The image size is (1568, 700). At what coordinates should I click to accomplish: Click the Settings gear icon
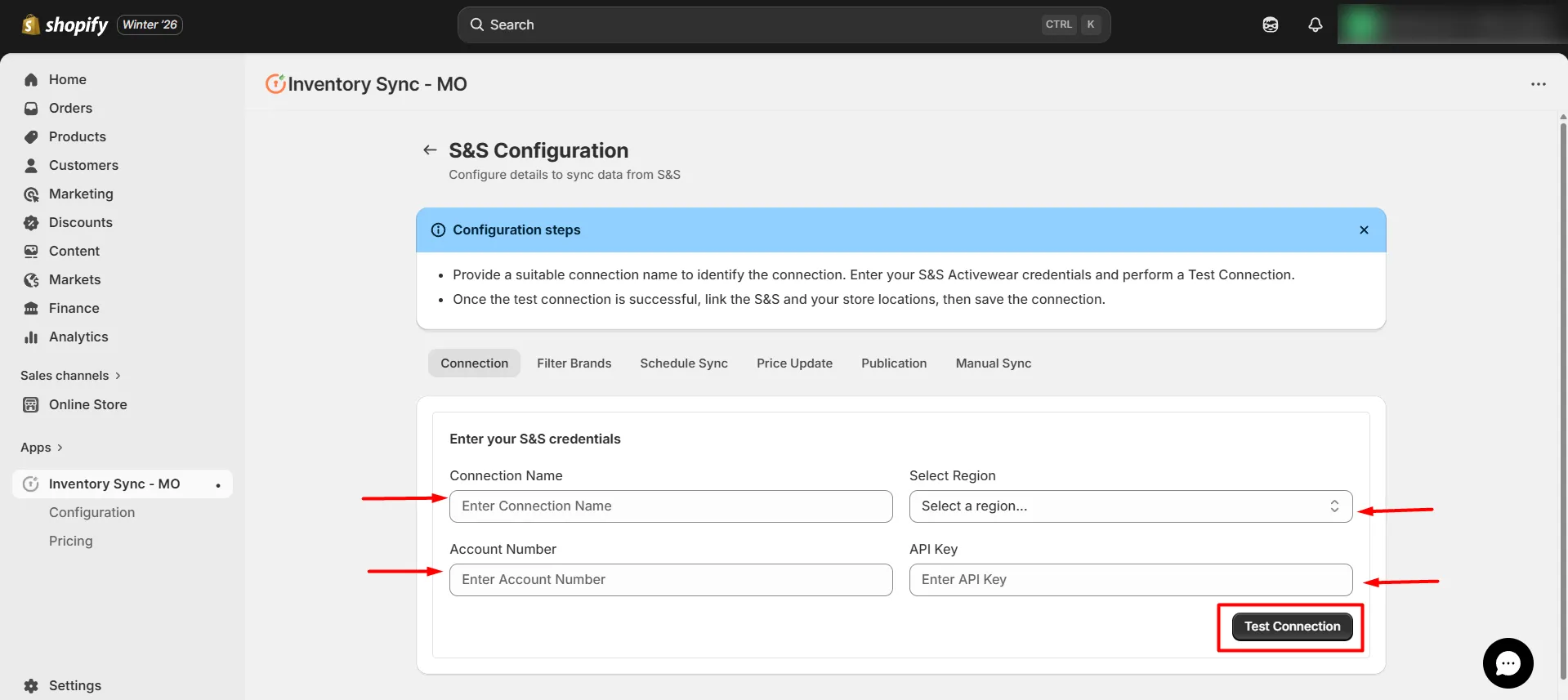pyautogui.click(x=31, y=685)
